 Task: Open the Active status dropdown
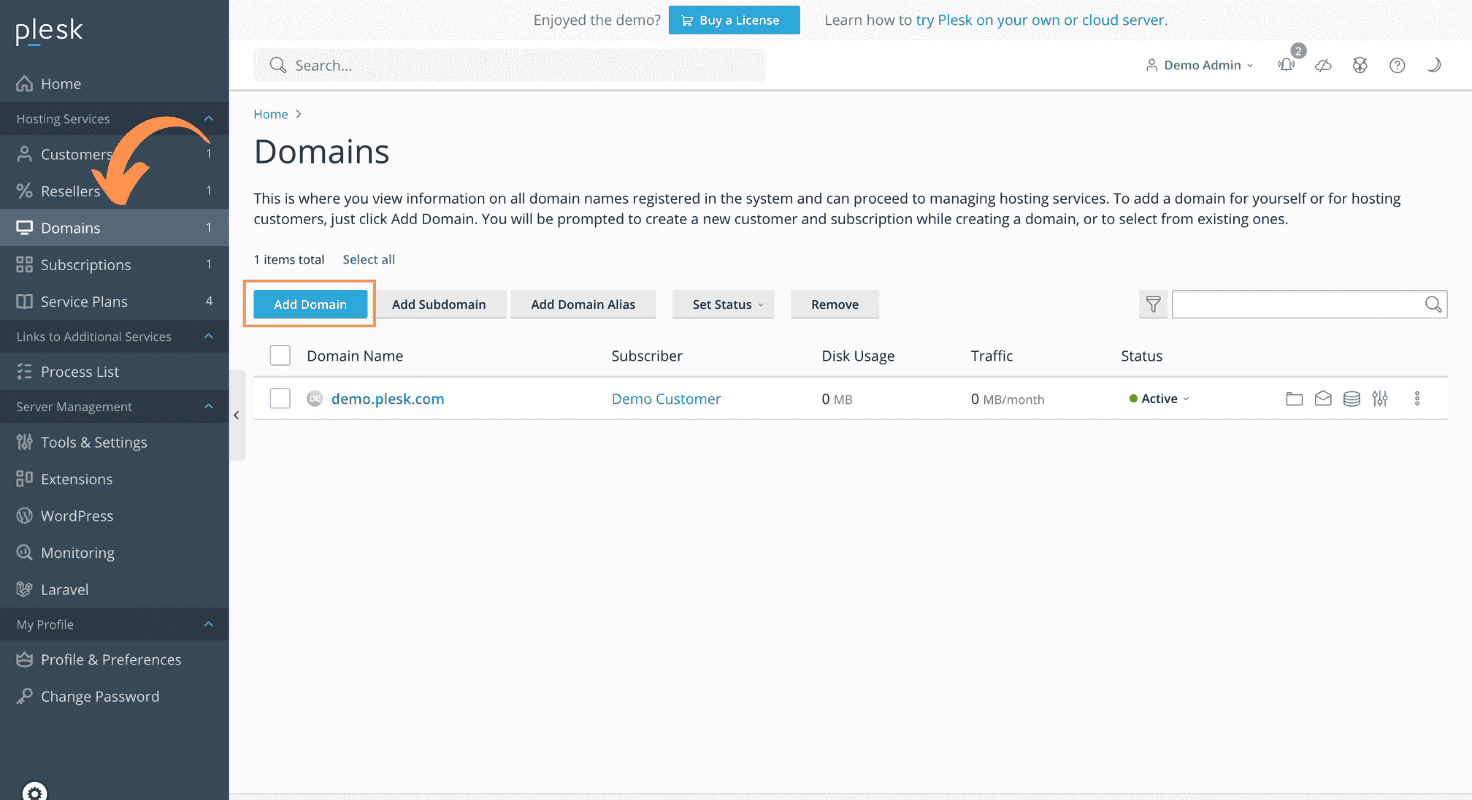pos(1160,398)
